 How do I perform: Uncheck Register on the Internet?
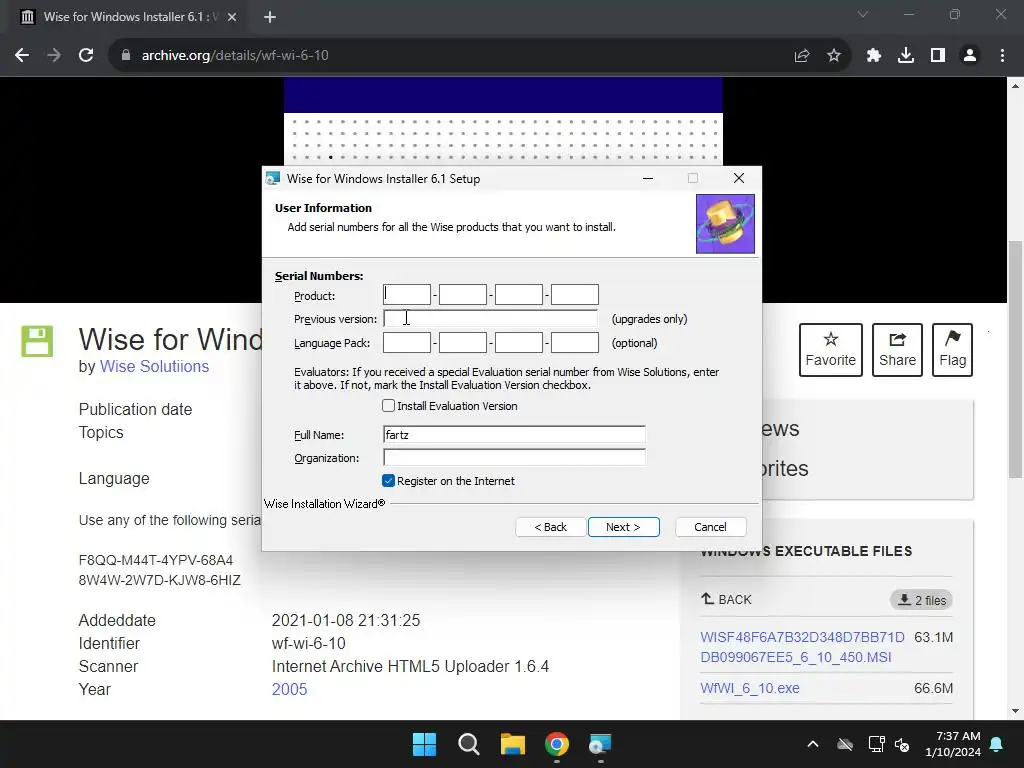389,481
